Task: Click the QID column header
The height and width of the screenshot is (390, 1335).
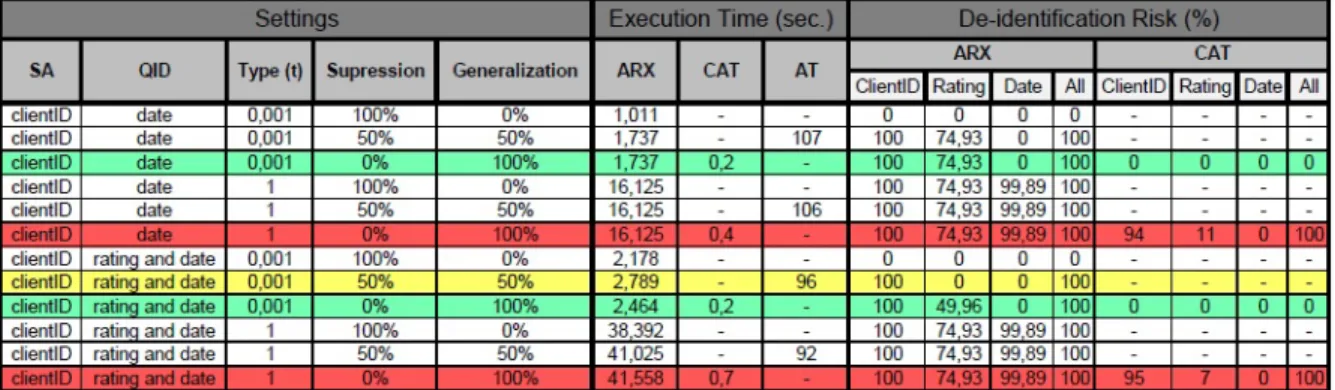Action: click(154, 71)
